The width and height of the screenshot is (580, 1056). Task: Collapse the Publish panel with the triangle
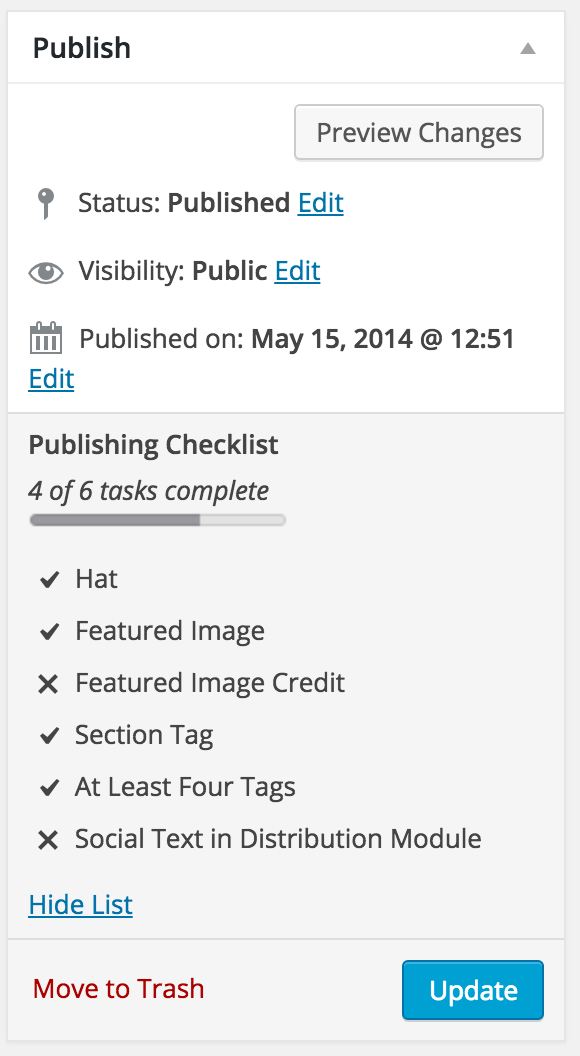528,48
